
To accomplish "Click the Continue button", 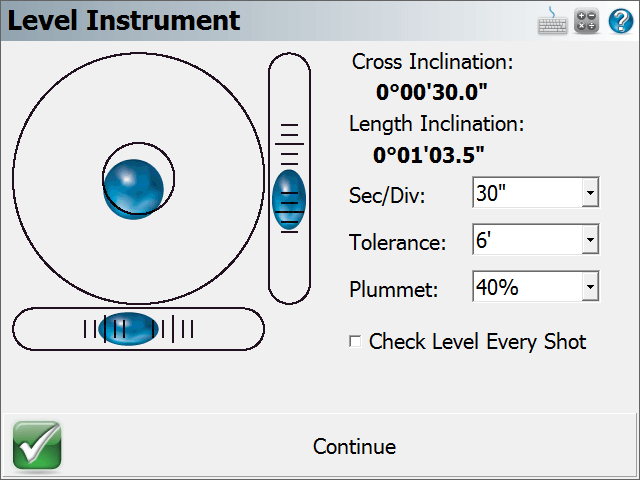I will [x=354, y=446].
